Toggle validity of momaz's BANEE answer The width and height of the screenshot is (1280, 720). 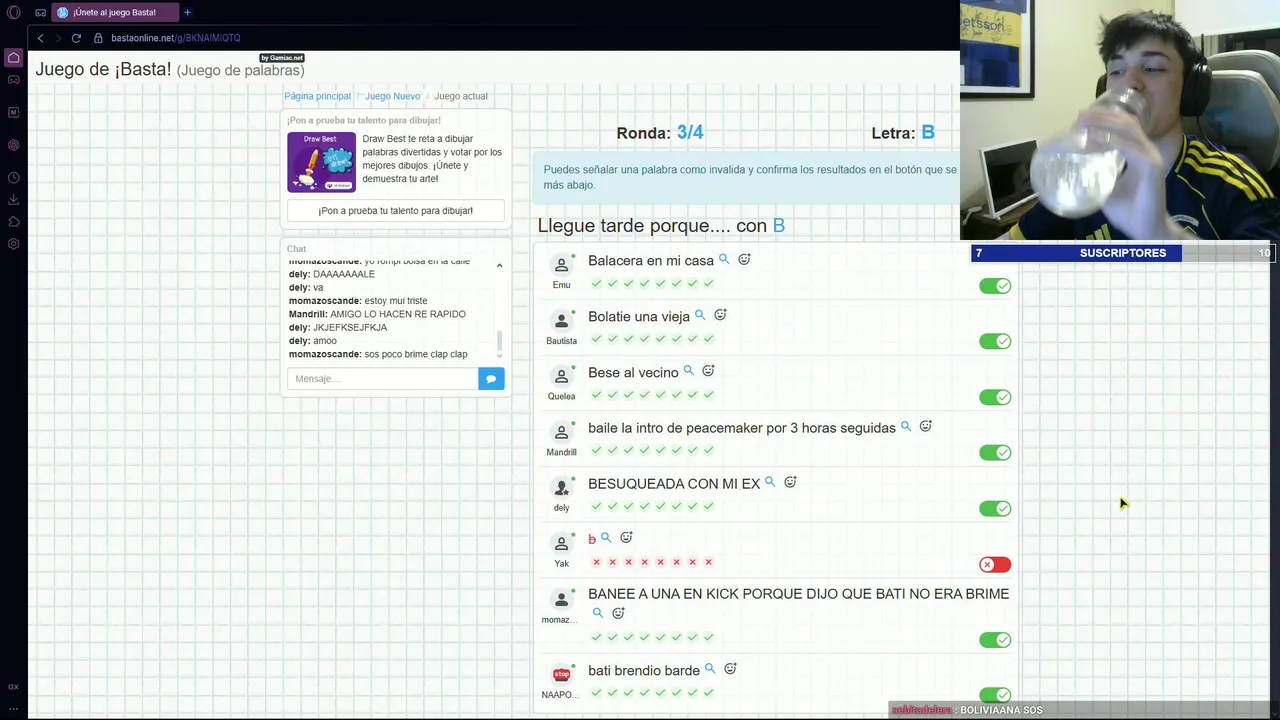[995, 640]
